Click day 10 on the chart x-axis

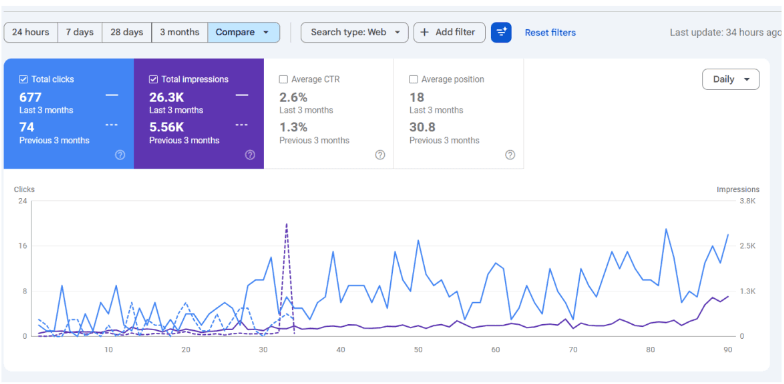coord(108,350)
